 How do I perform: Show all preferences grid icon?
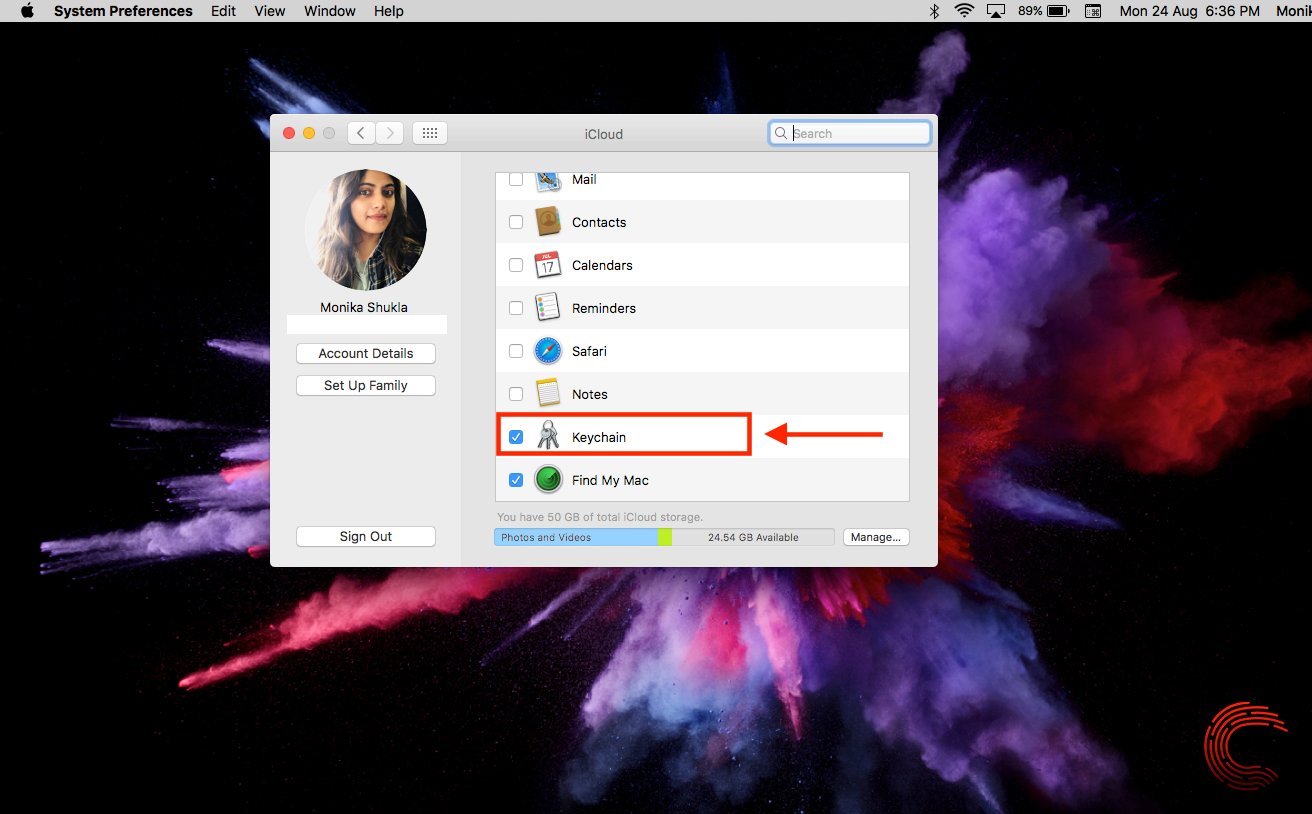click(x=430, y=133)
